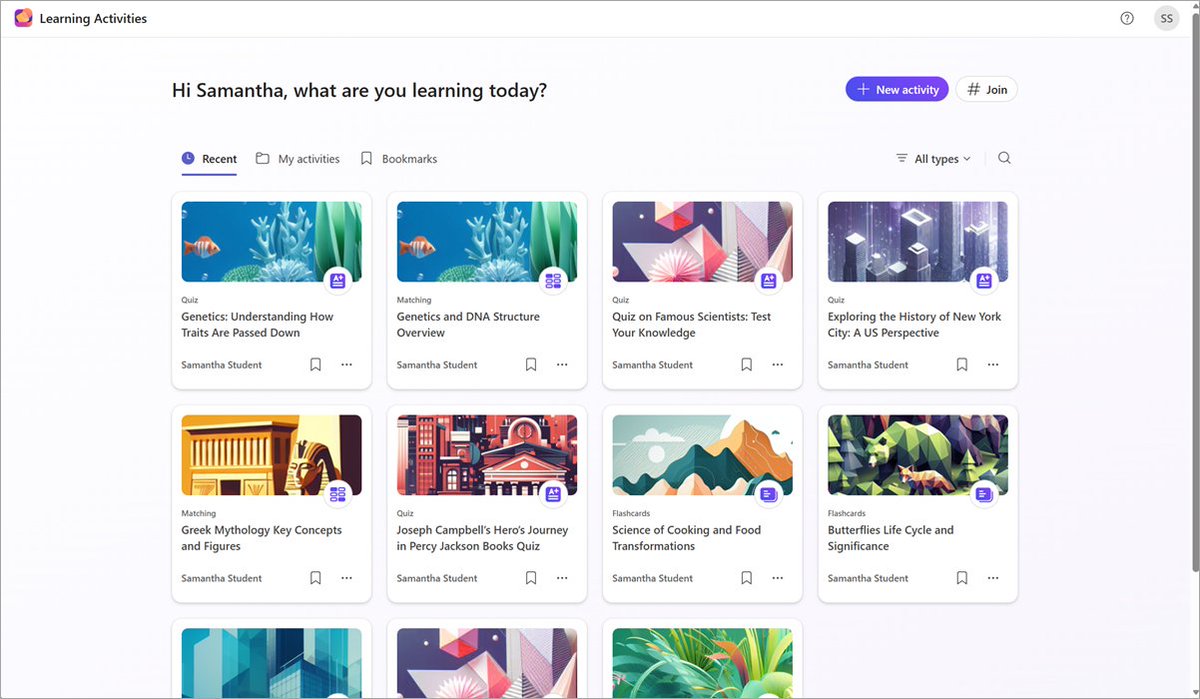Click quiz type badge on Genetics: Understanding card
The height and width of the screenshot is (699, 1200).
click(x=338, y=281)
